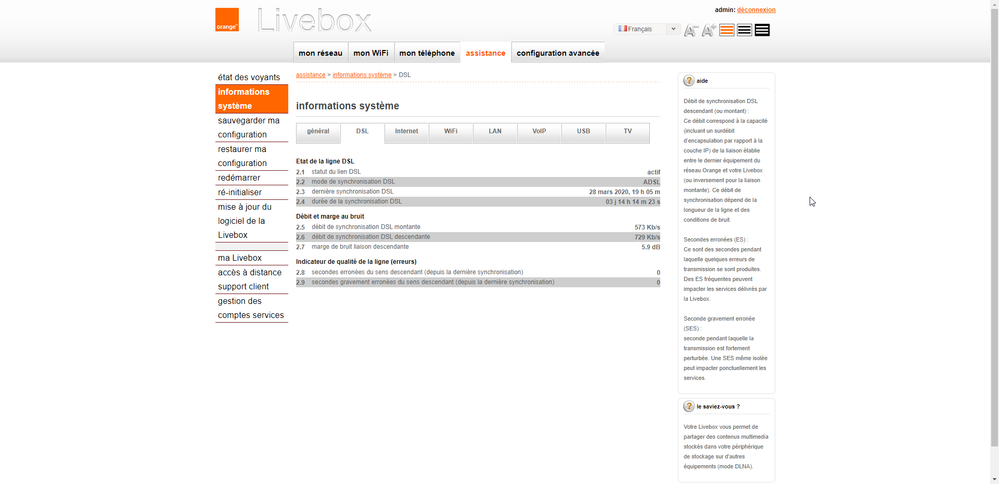The height and width of the screenshot is (484, 999).
Task: Open the 'mon WiFi' menu
Action: tap(371, 53)
